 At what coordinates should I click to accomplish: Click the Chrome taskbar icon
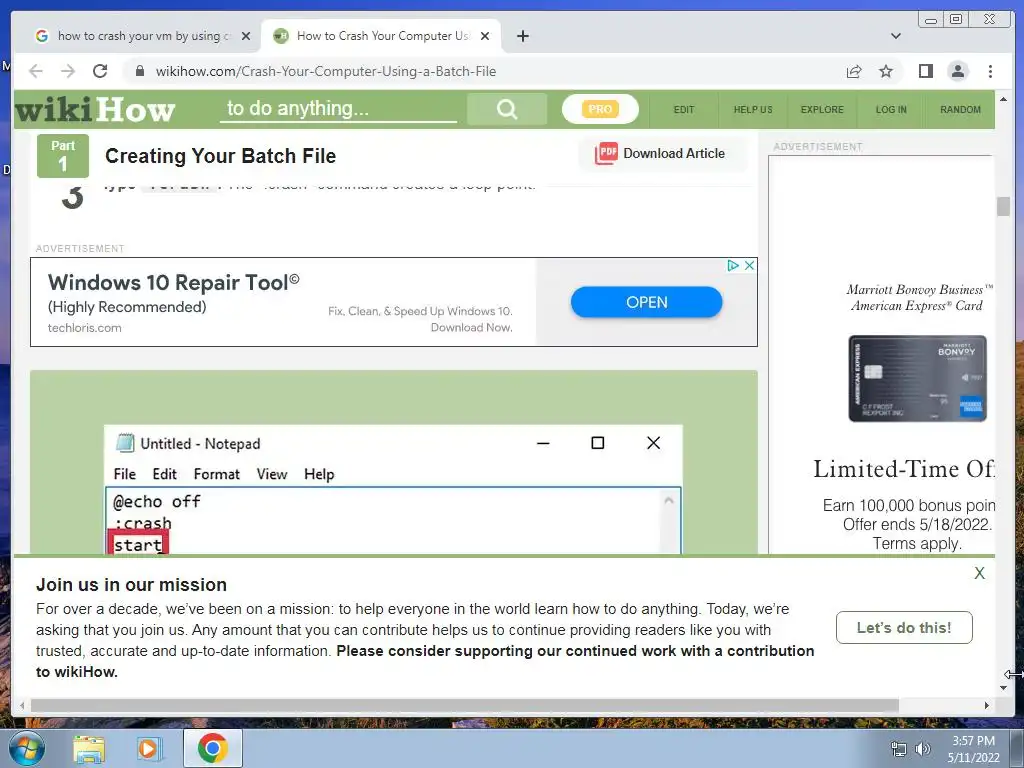212,748
